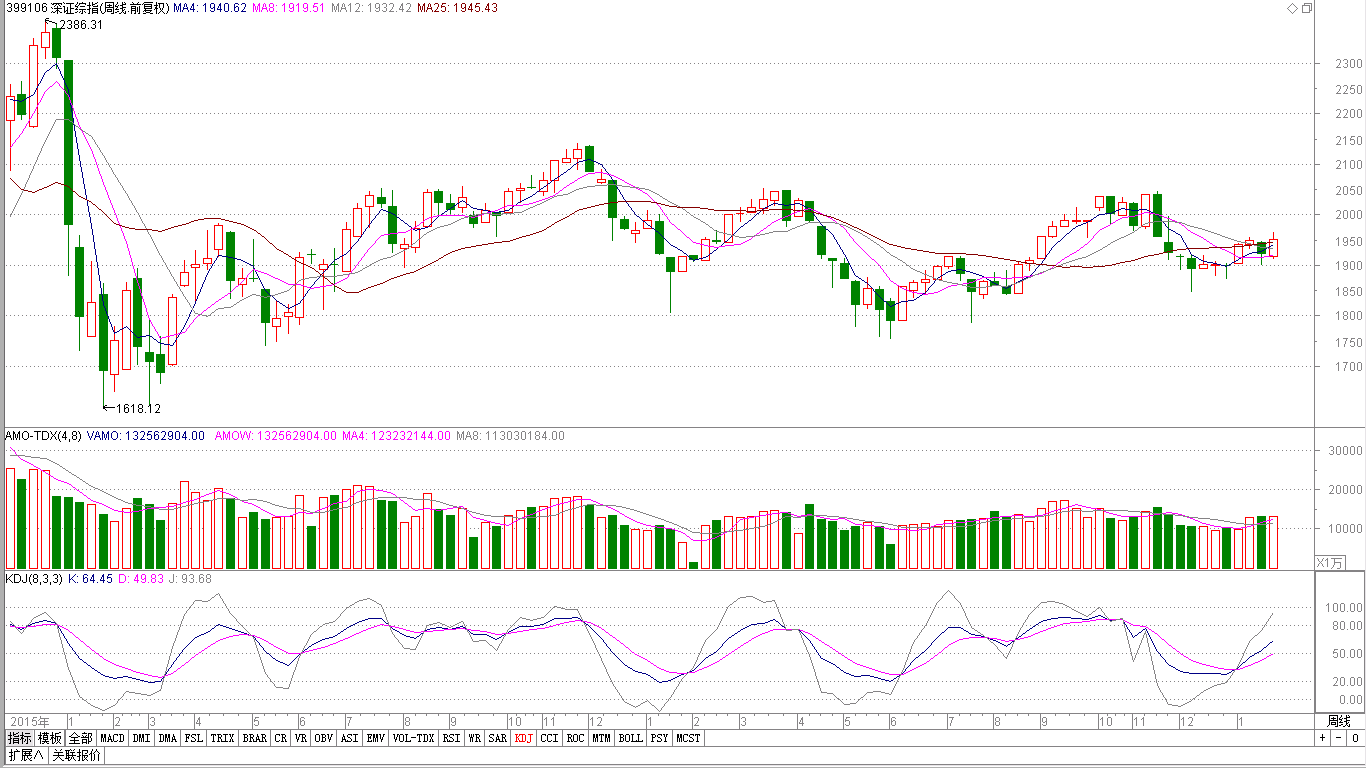Click the K: 64.45 value

coord(89,578)
